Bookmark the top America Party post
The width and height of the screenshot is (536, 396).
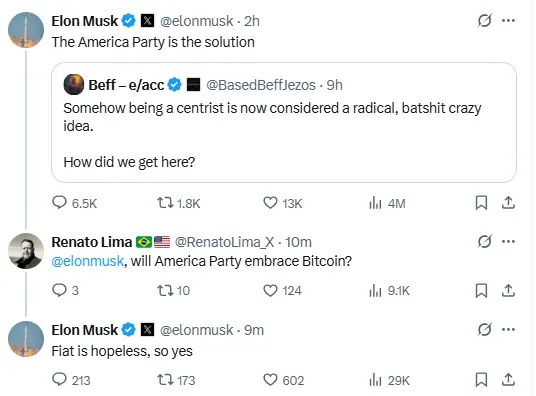[481, 203]
